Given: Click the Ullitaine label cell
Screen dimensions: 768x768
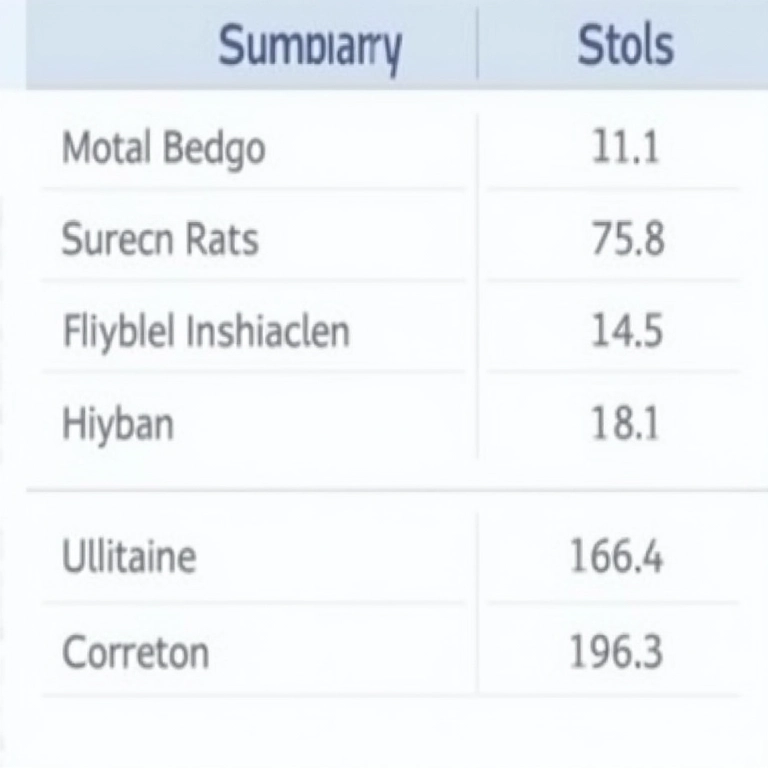Looking at the screenshot, I should point(129,556).
